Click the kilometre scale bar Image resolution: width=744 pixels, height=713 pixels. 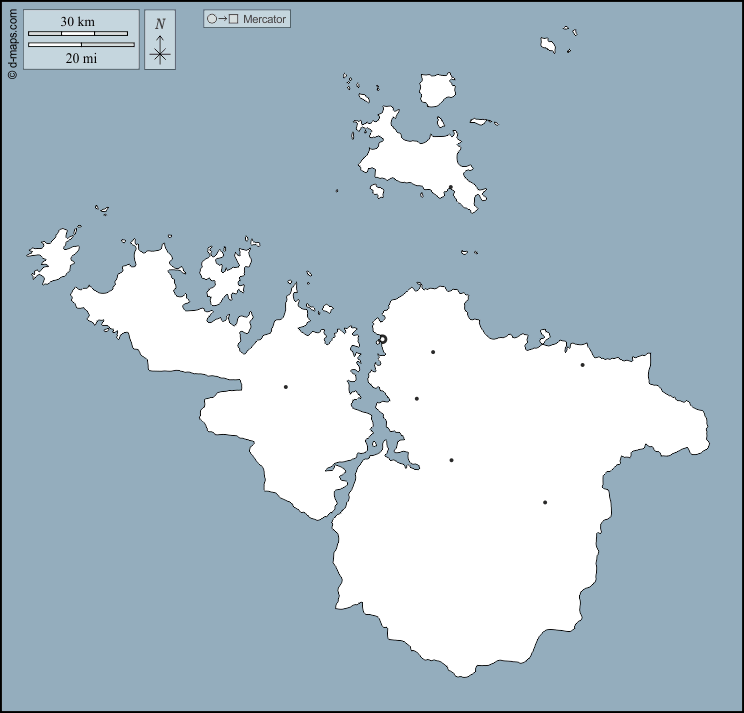[78, 34]
